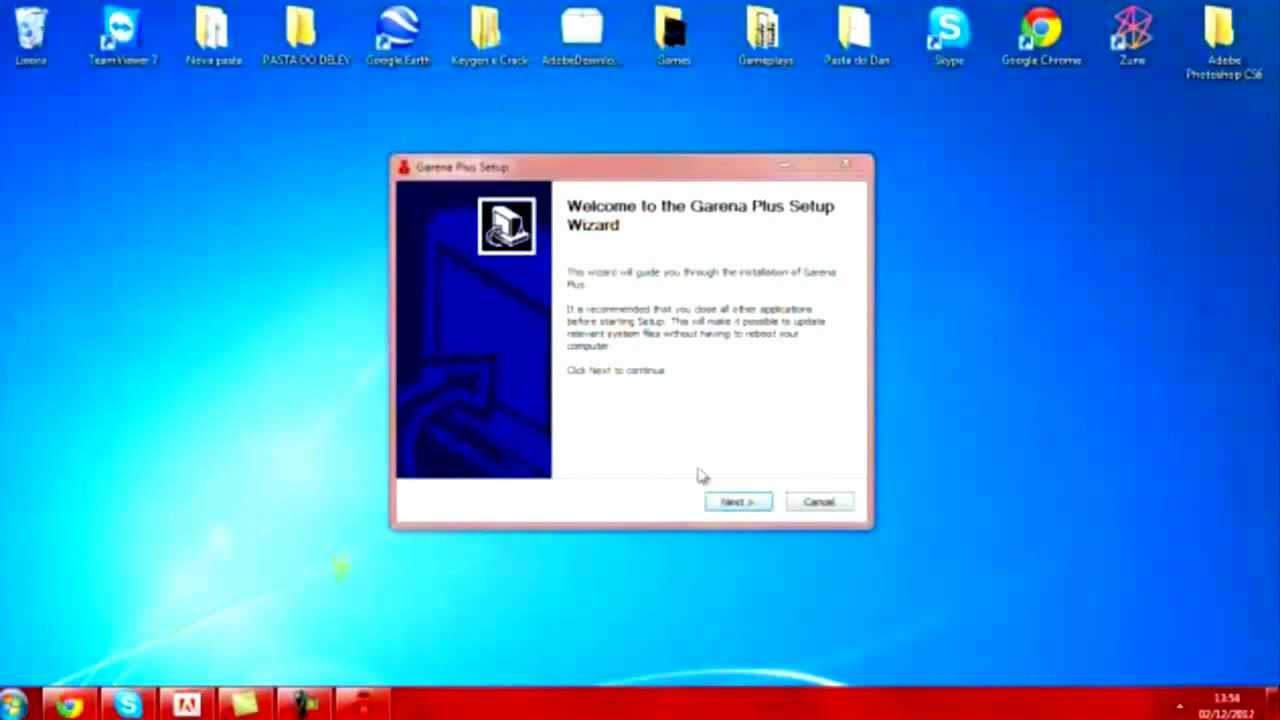Open the TeamViewer 7 desktop shortcut
The height and width of the screenshot is (720, 1280).
point(122,37)
